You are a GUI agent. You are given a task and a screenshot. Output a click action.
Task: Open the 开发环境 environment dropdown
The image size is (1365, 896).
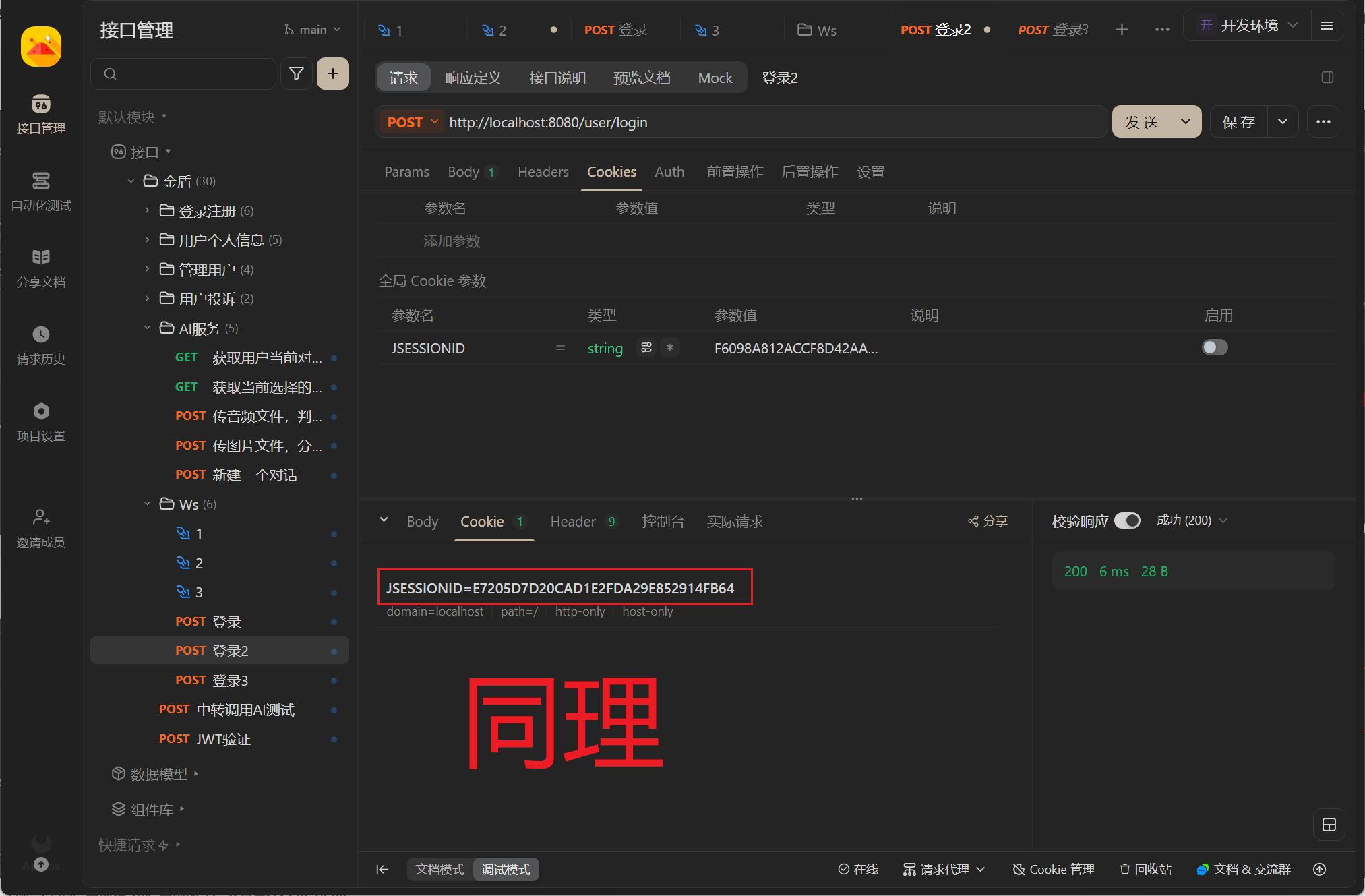pyautogui.click(x=1248, y=26)
